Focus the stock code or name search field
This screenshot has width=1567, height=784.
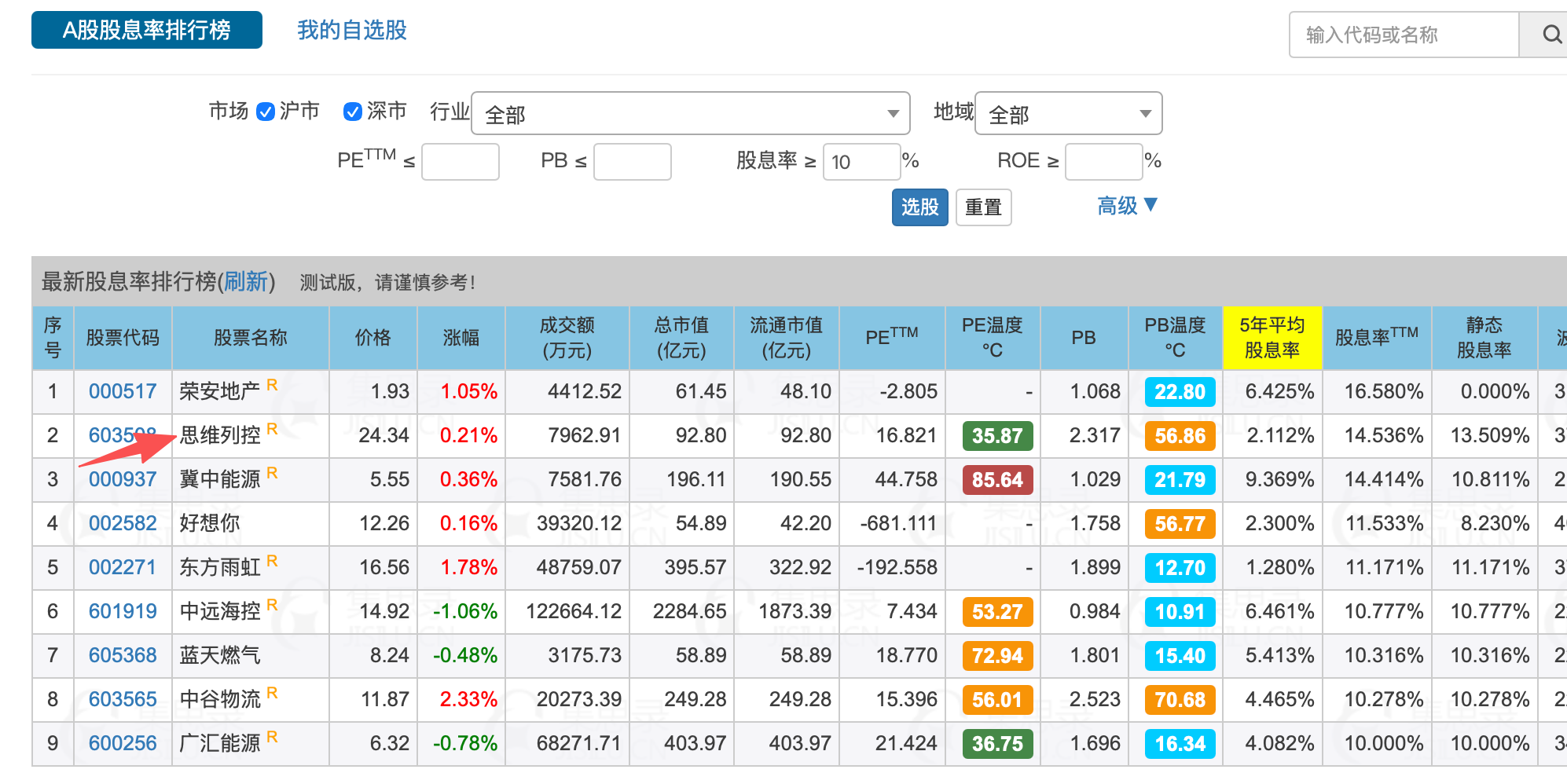[x=1403, y=35]
